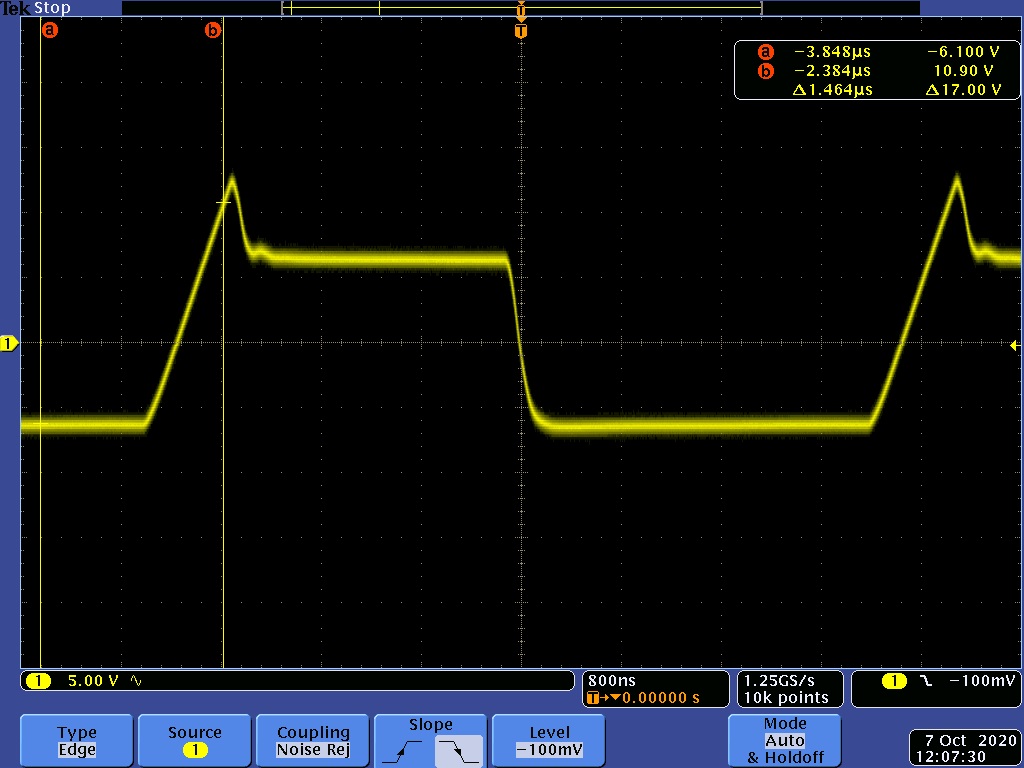Click the 1.25GS/s sample rate readout
1024x768 pixels.
(x=779, y=680)
